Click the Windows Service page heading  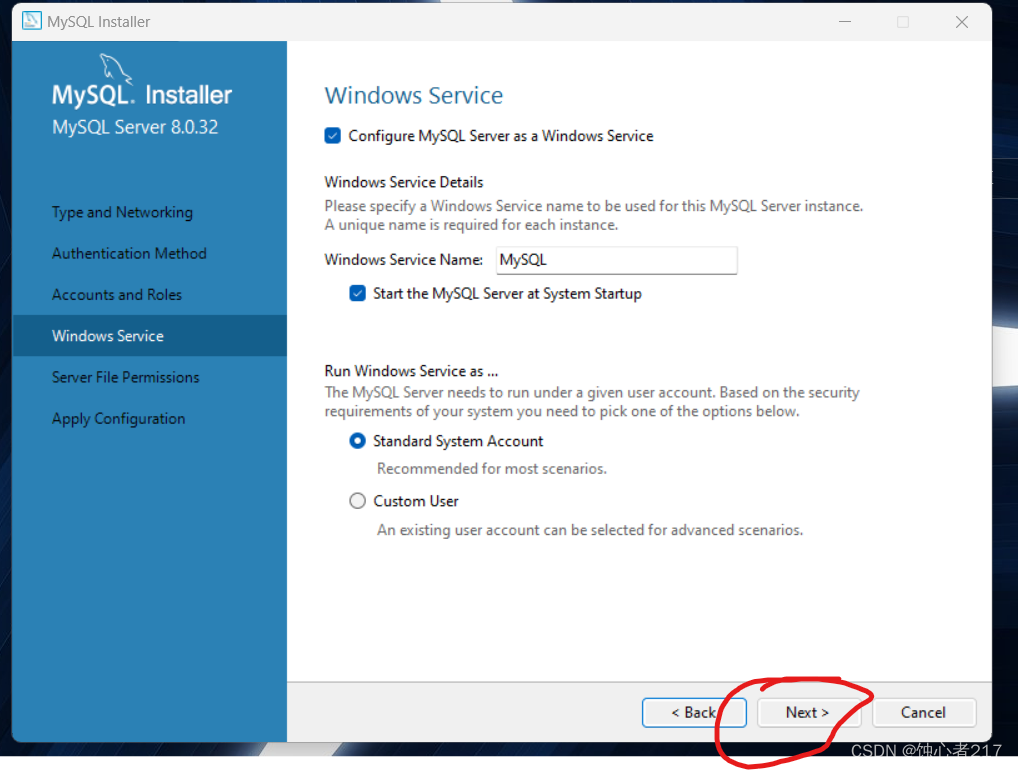(414, 95)
